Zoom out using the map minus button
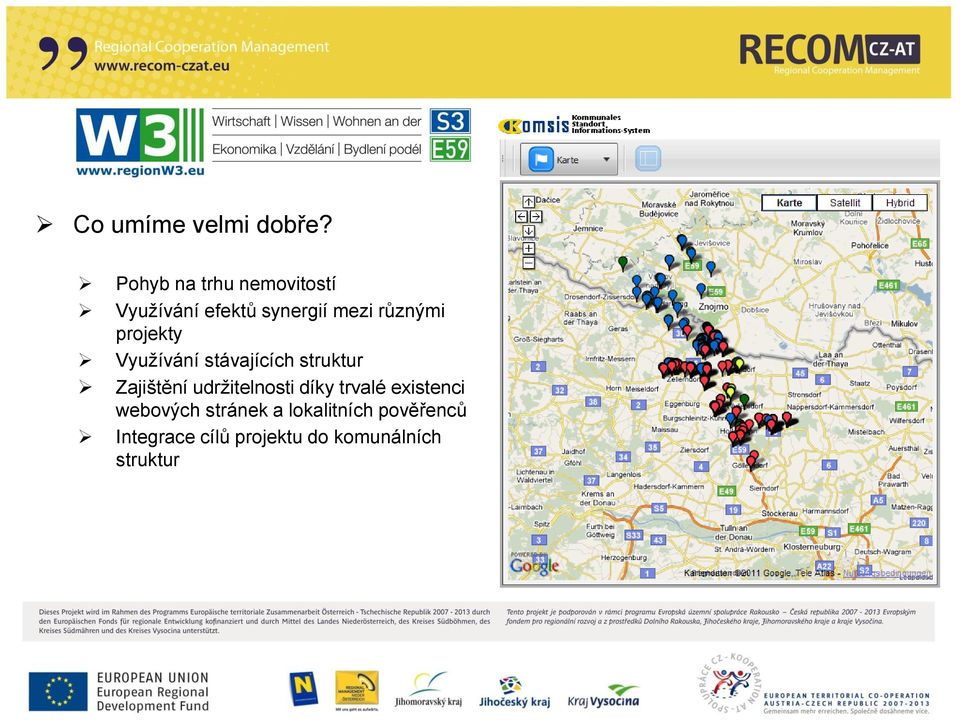This screenshot has width=960, height=720. point(528,263)
